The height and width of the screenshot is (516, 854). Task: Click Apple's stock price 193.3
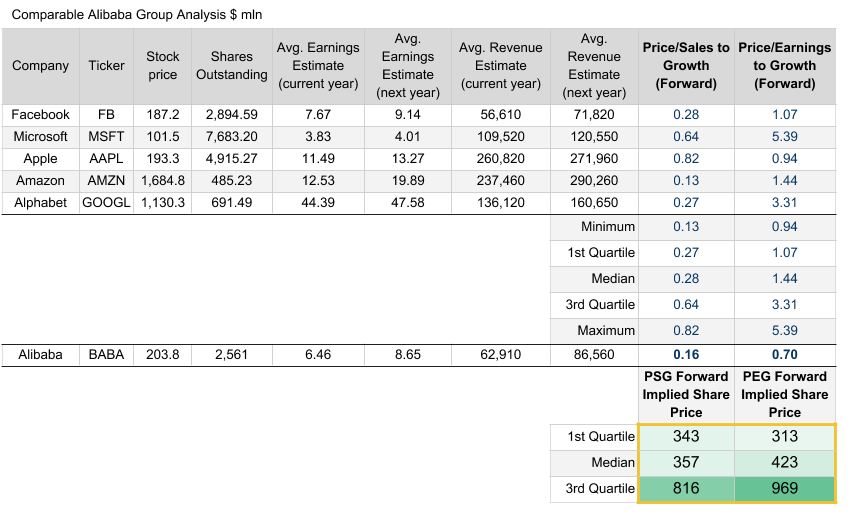163,158
